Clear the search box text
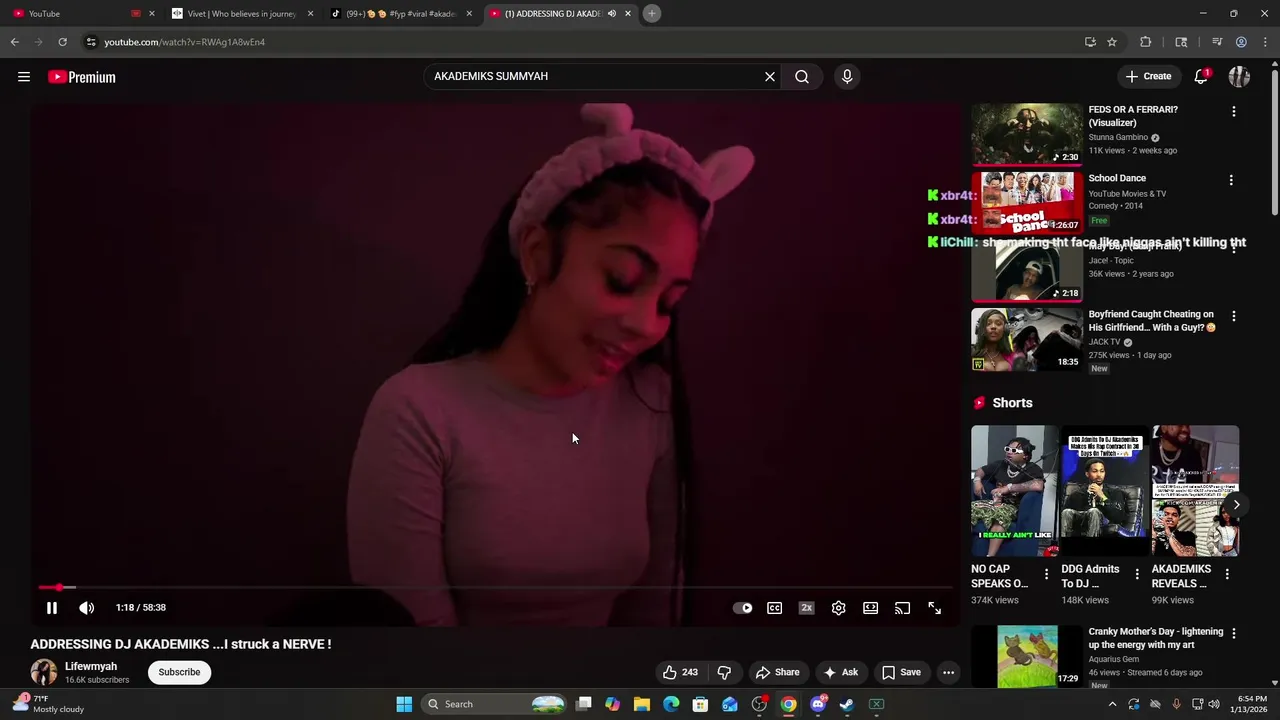Image resolution: width=1280 pixels, height=720 pixels. point(770,76)
